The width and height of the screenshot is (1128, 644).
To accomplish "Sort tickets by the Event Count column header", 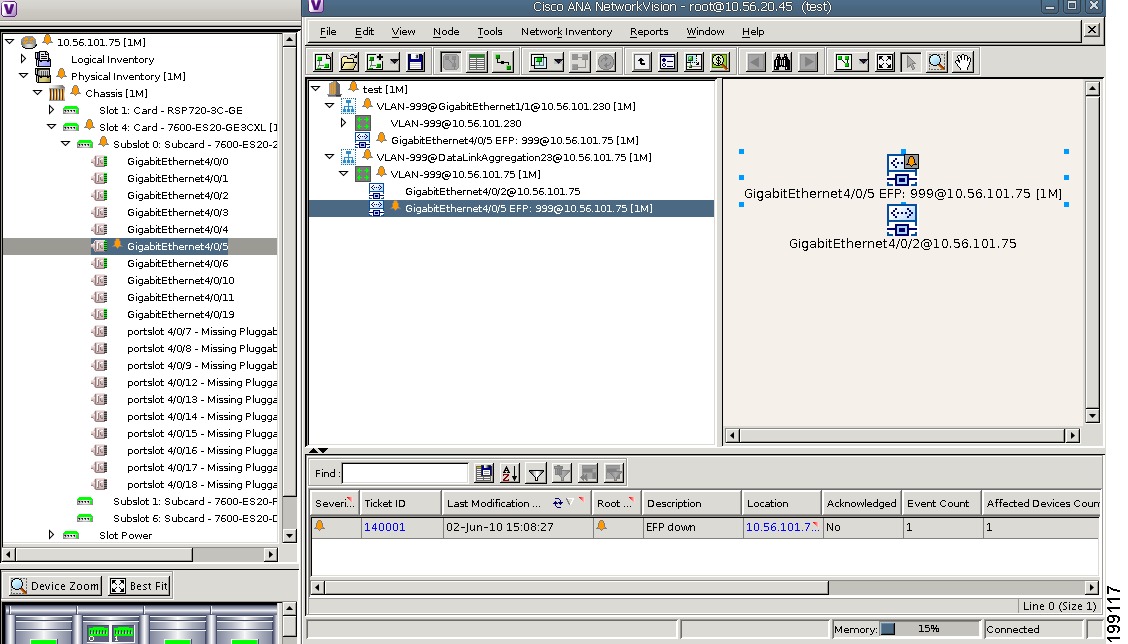I will [x=942, y=504].
